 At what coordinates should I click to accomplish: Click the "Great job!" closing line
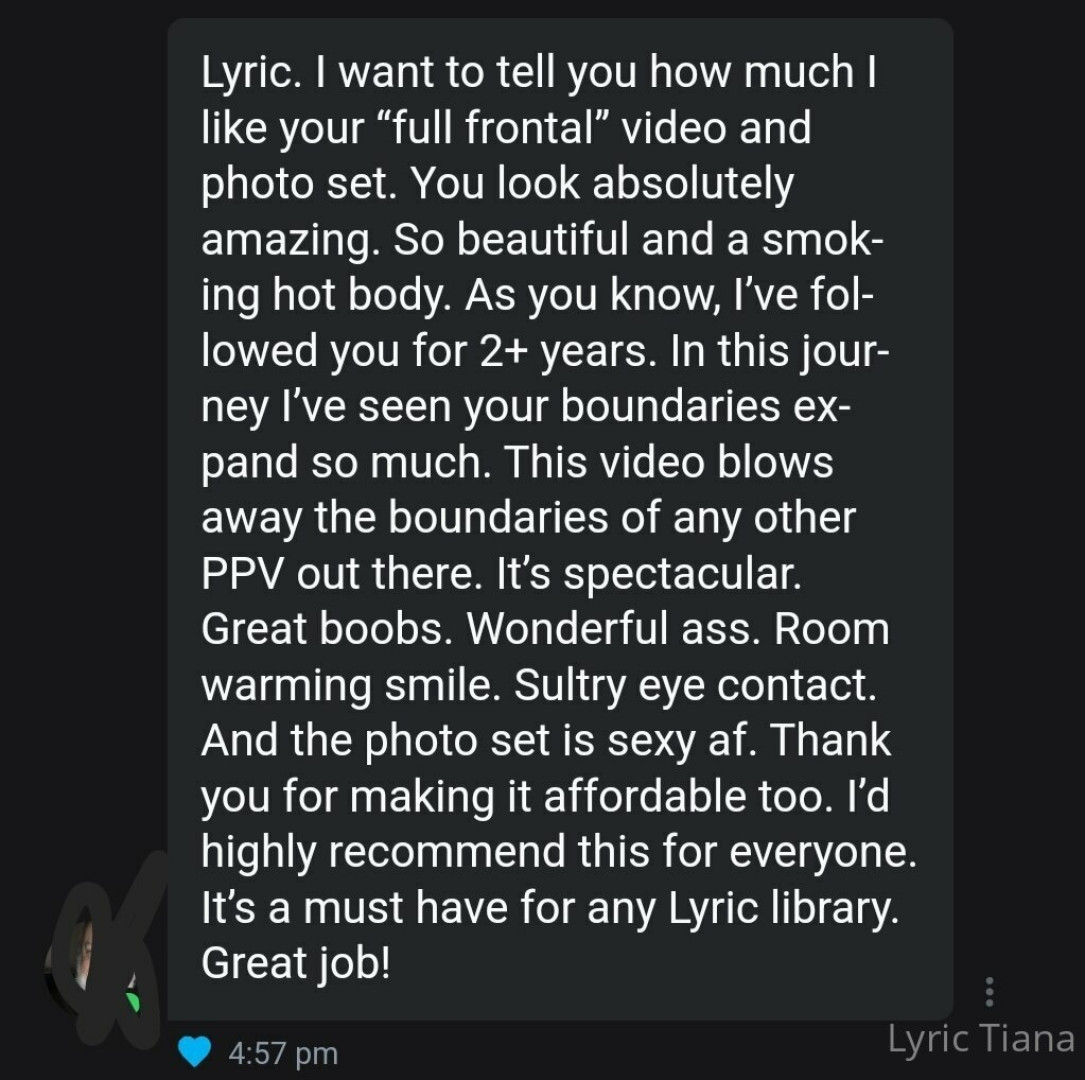pos(295,963)
